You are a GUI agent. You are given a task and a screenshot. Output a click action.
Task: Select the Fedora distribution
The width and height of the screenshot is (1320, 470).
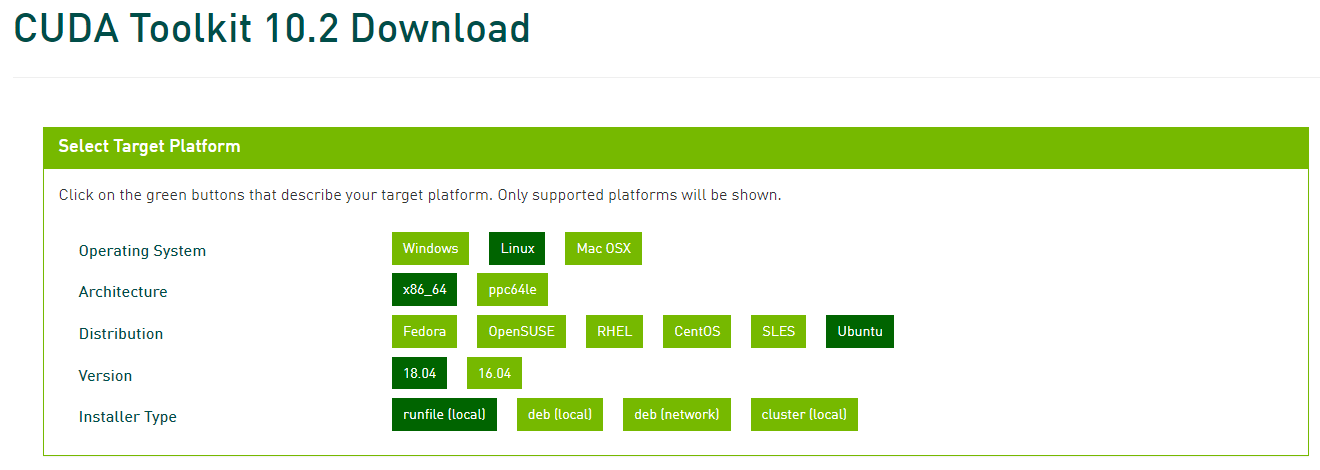424,332
